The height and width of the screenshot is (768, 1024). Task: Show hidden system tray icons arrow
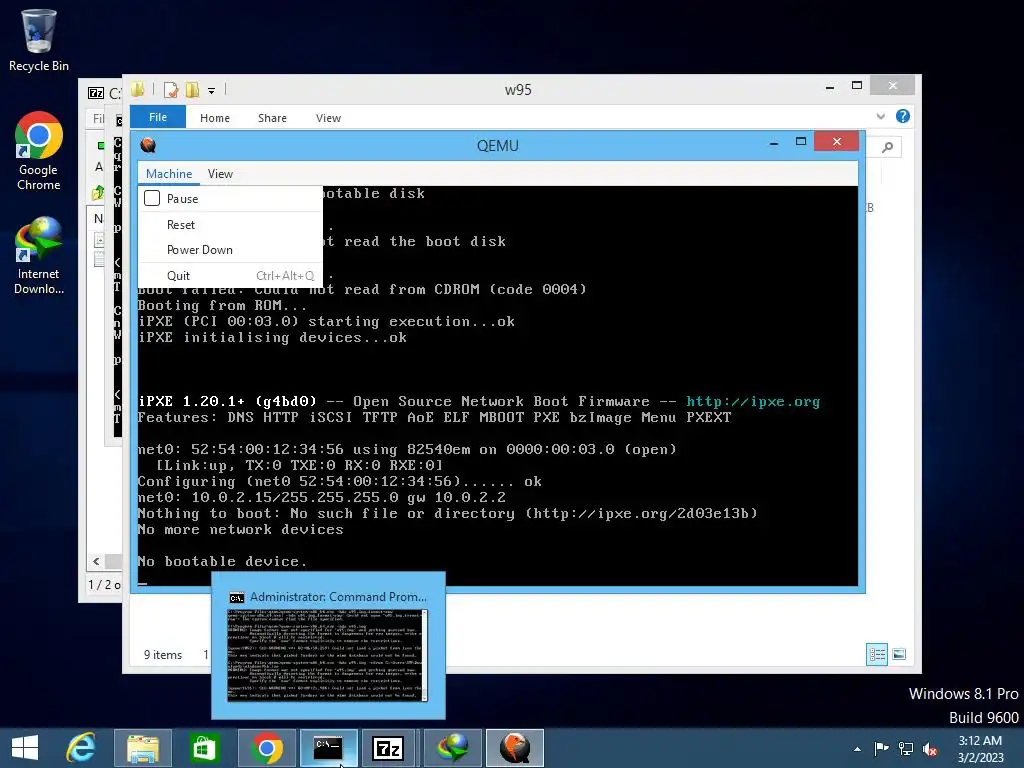tap(857, 749)
